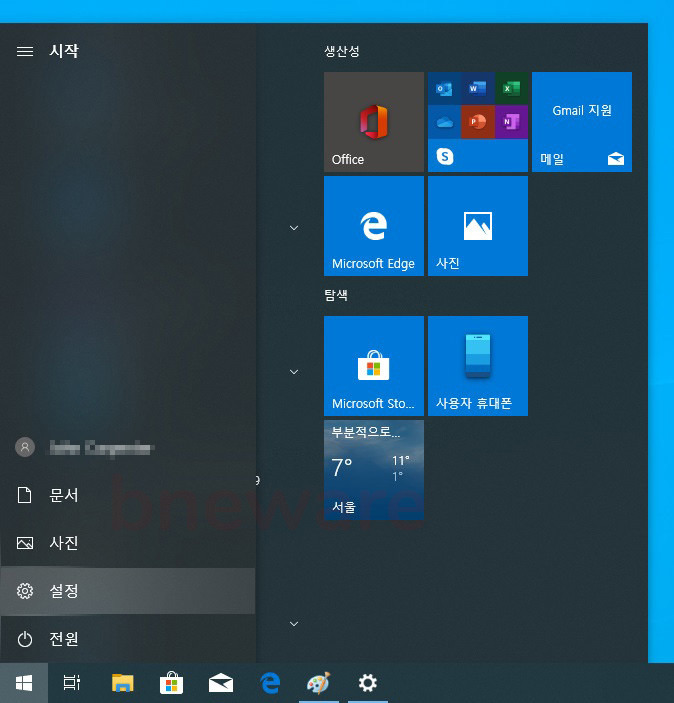
Task: Open 문서 (Documents) from the Start sidebar
Action: 128,495
